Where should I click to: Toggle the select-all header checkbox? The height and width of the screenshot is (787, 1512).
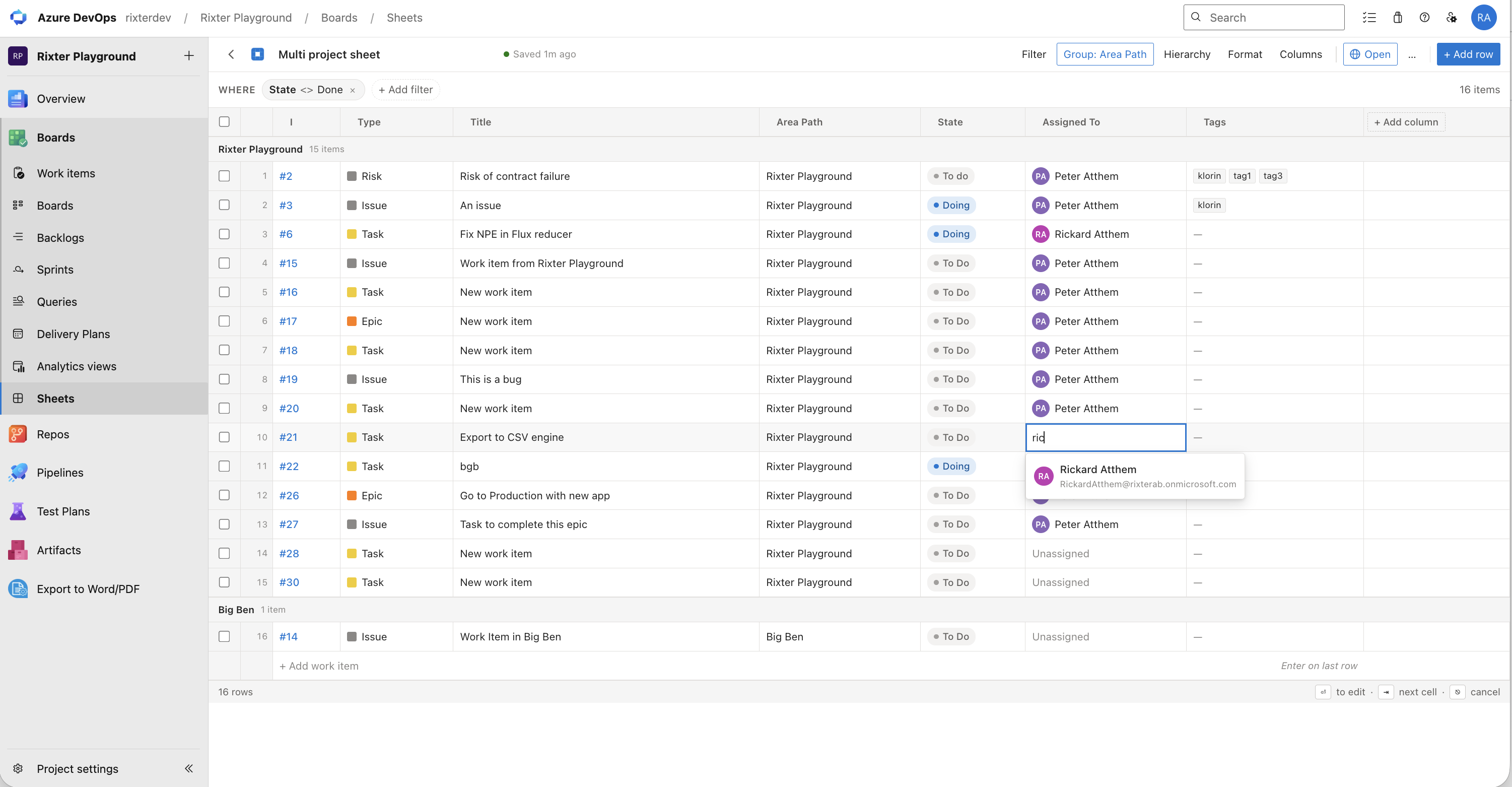(224, 121)
